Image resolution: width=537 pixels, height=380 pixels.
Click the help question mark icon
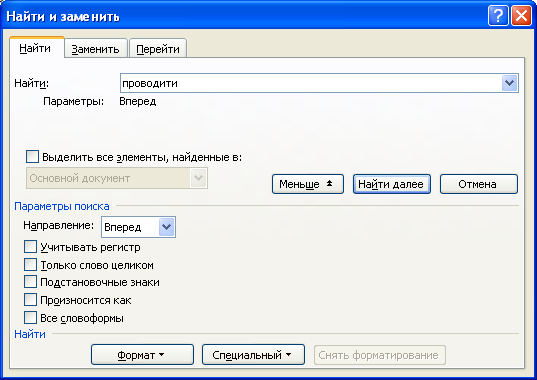click(498, 16)
